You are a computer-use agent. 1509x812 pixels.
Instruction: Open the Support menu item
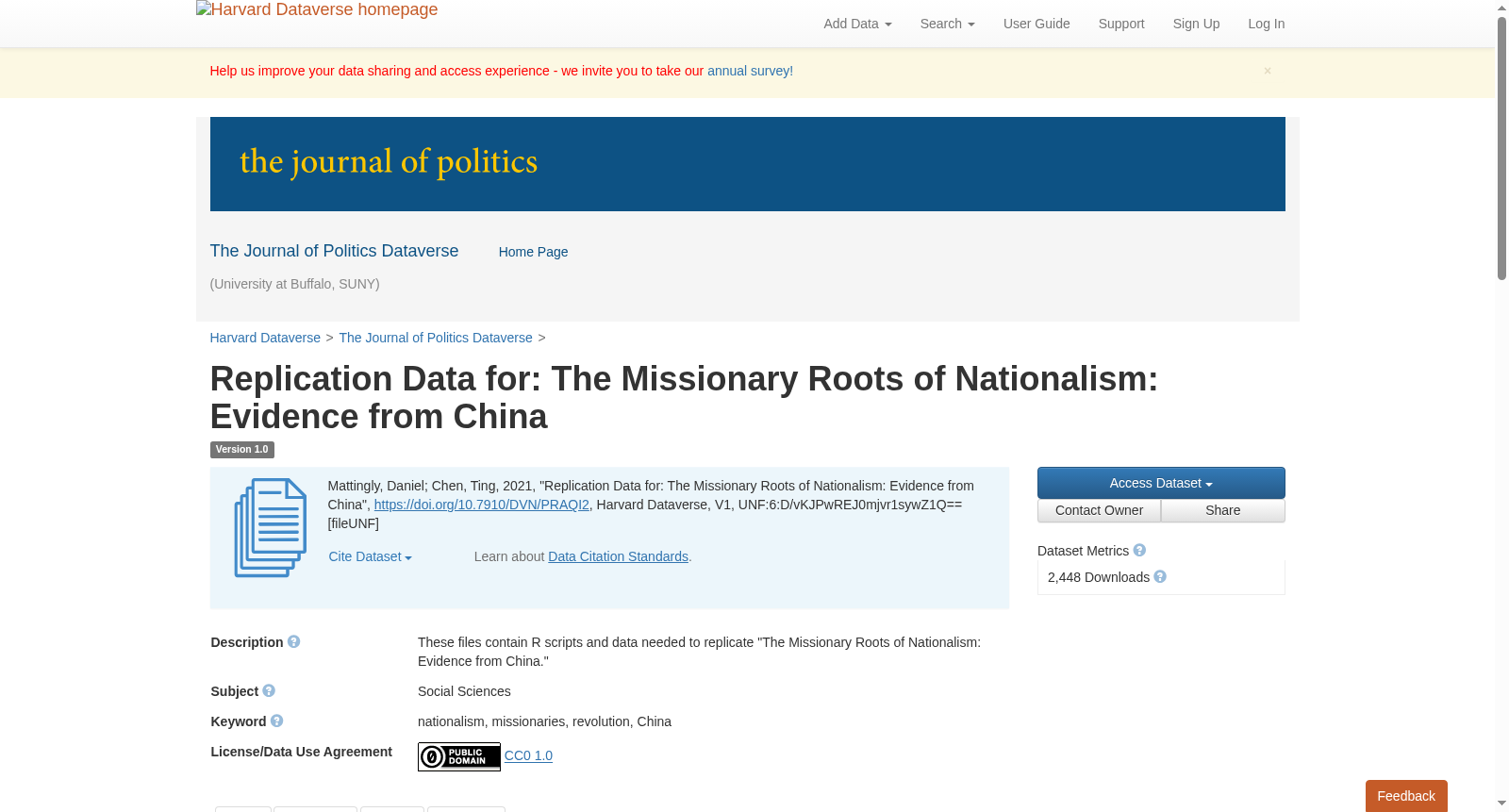click(1121, 24)
